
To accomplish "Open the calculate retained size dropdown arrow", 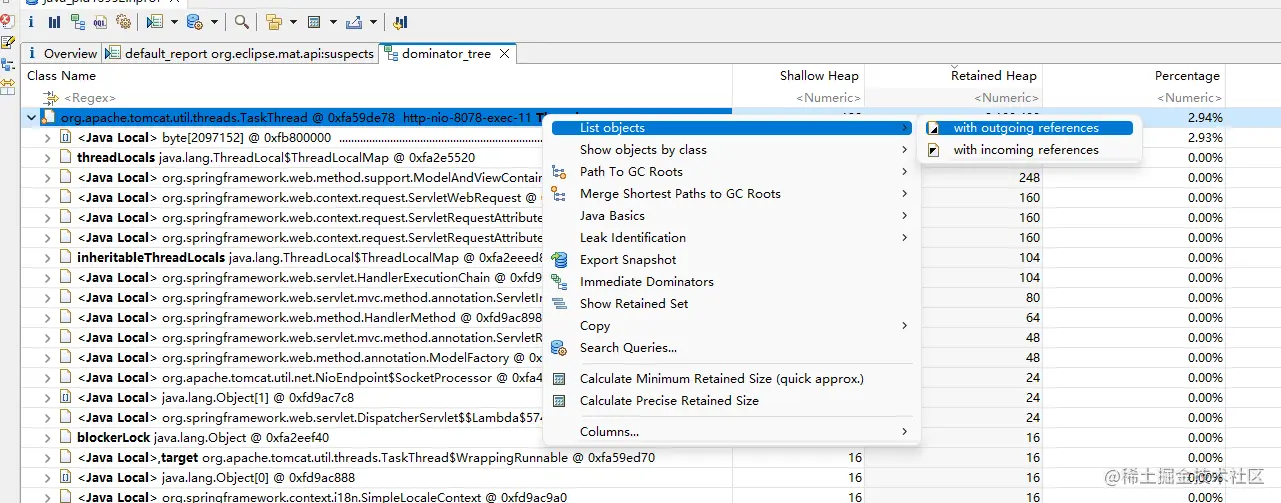I will [333, 21].
